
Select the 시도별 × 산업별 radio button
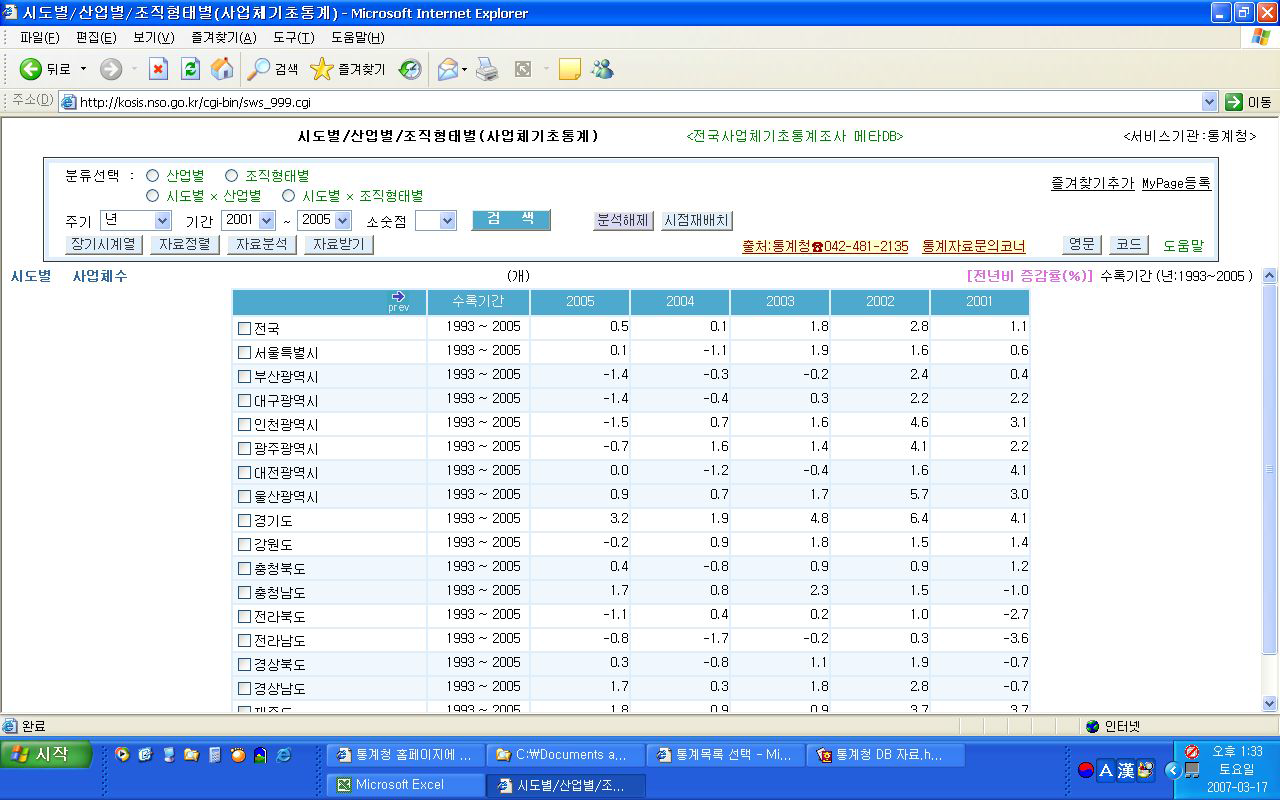[x=153, y=196]
